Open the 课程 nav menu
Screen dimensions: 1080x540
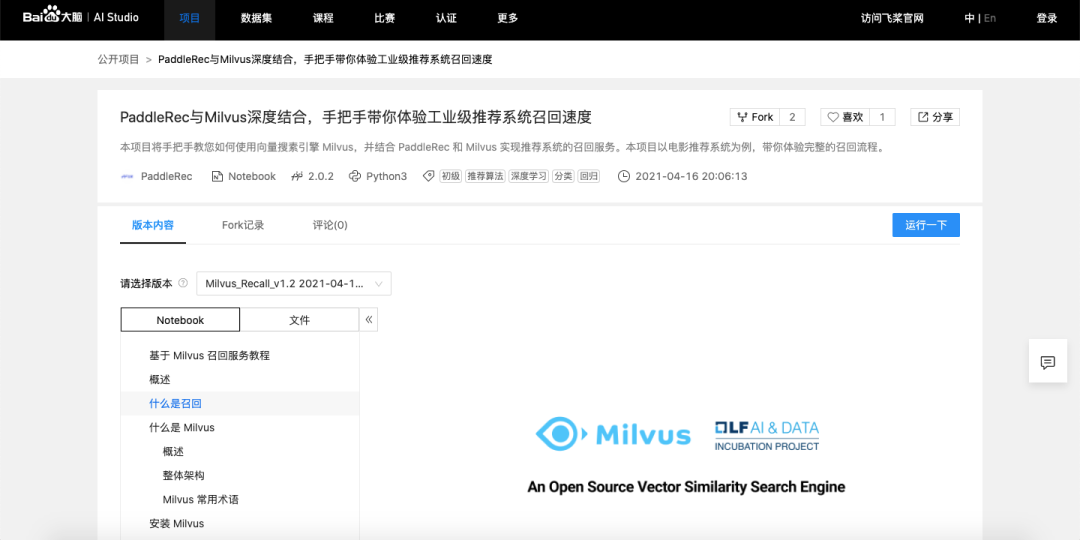pos(323,19)
